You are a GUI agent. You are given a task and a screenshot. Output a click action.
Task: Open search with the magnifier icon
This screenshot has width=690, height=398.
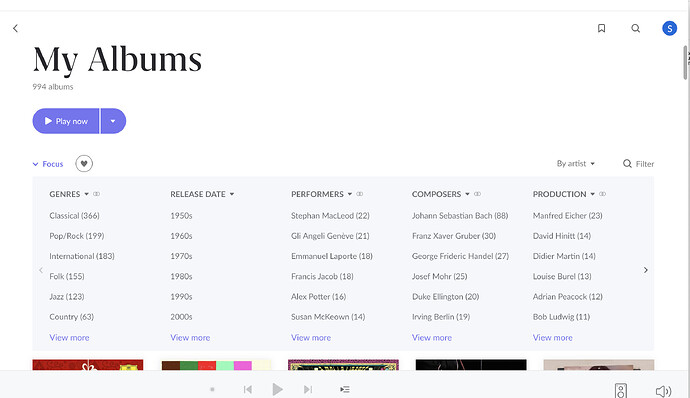click(635, 28)
